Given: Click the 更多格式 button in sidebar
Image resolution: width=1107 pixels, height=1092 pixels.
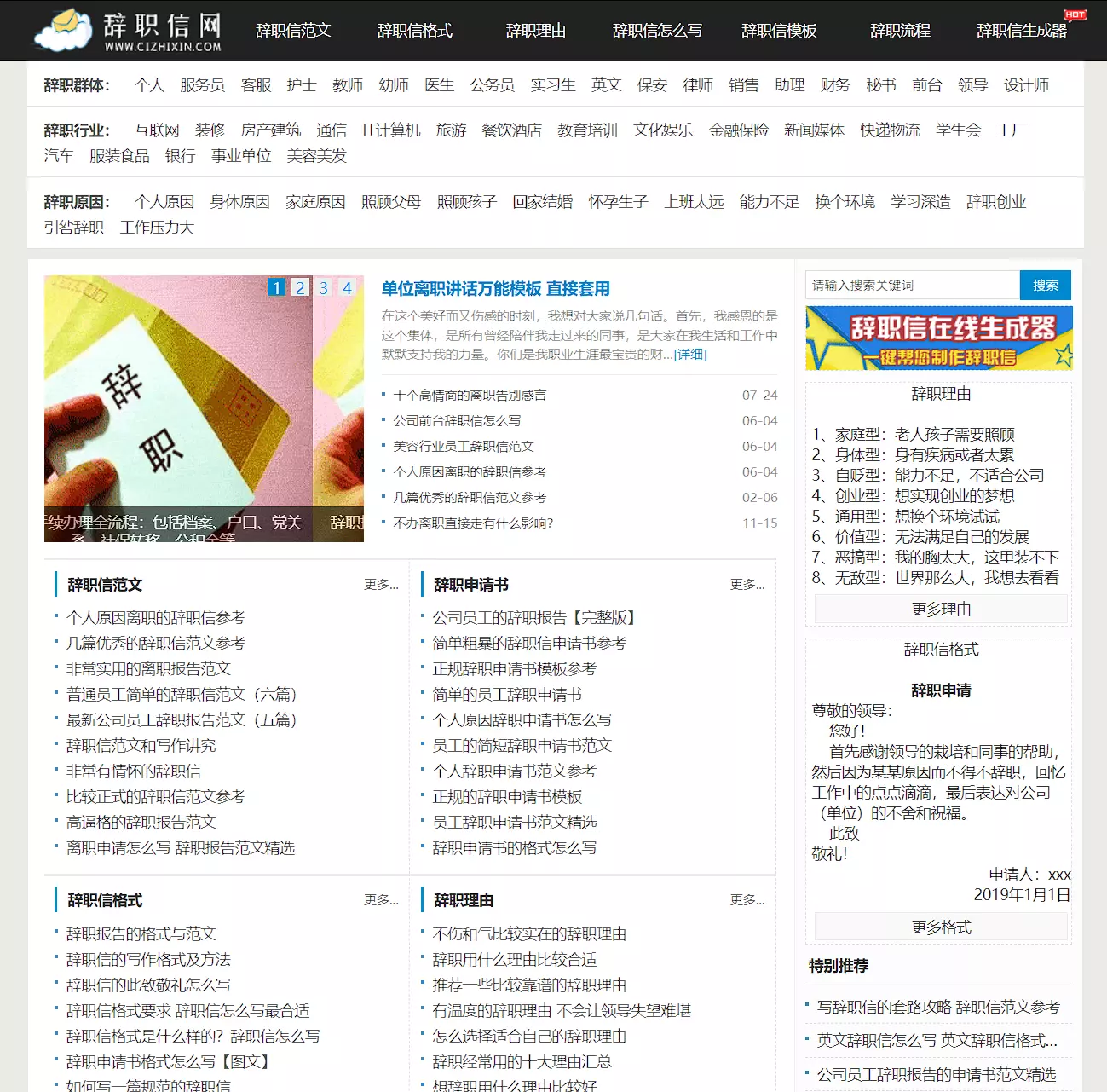Looking at the screenshot, I should [x=941, y=927].
